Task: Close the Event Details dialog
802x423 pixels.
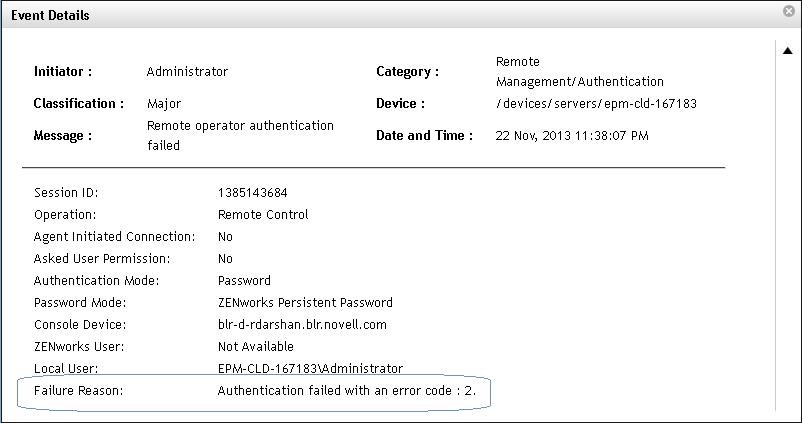Action: [788, 14]
